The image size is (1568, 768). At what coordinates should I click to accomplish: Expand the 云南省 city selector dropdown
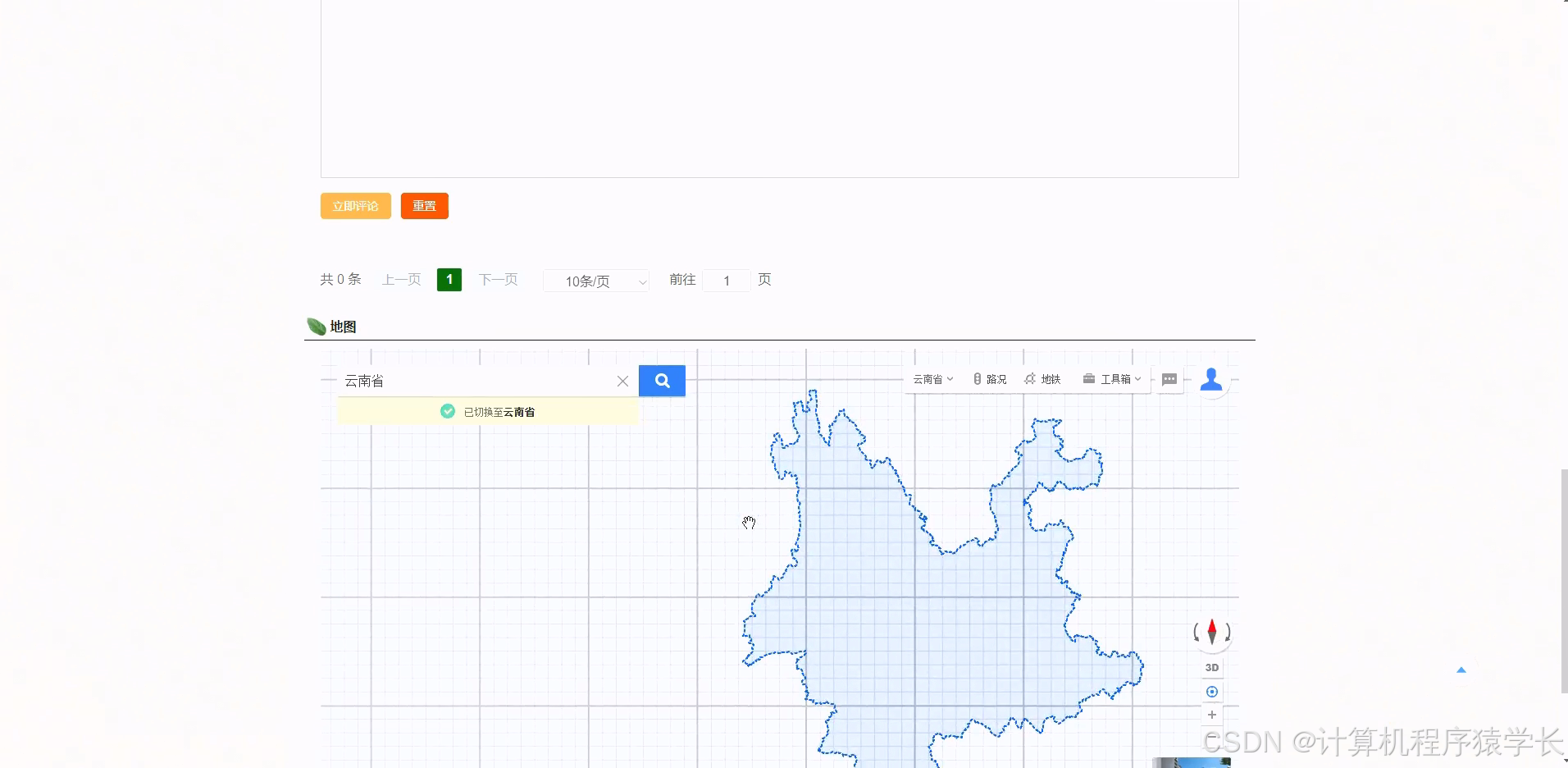(933, 379)
